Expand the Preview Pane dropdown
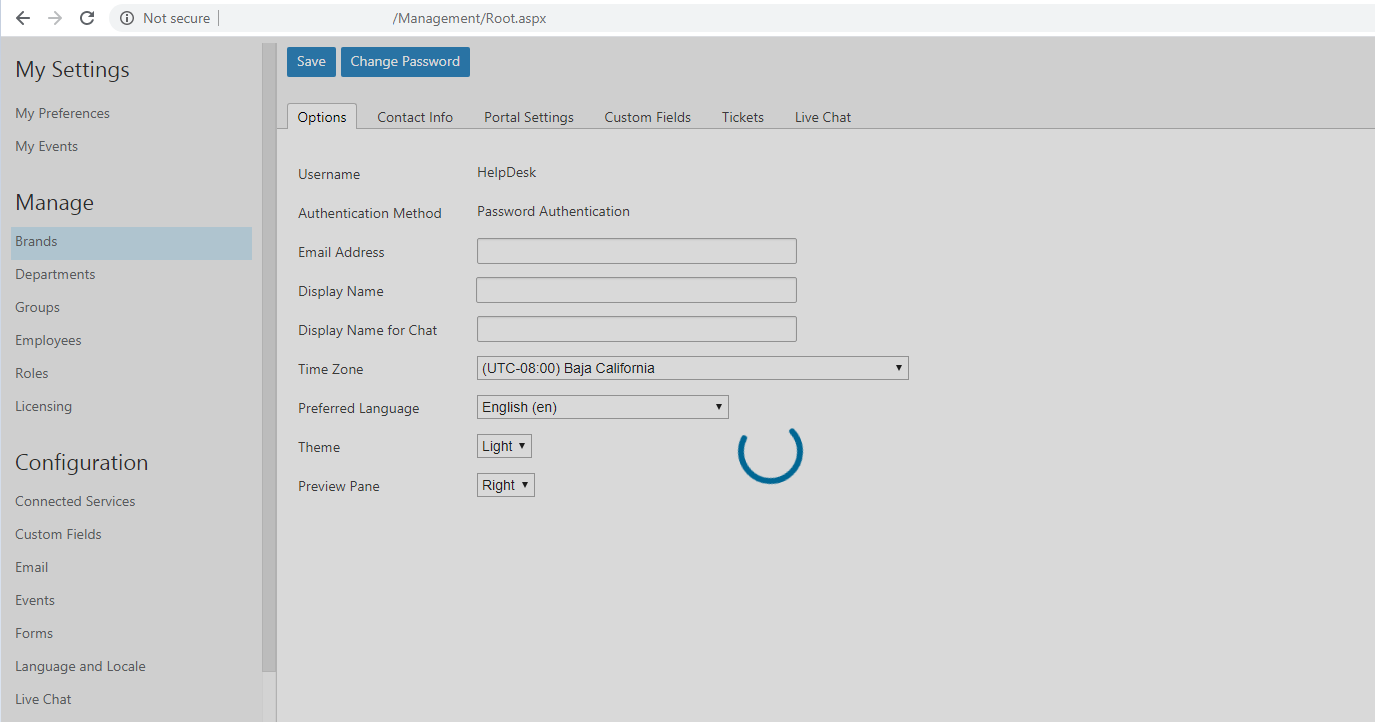This screenshot has height=722, width=1375. 505,485
